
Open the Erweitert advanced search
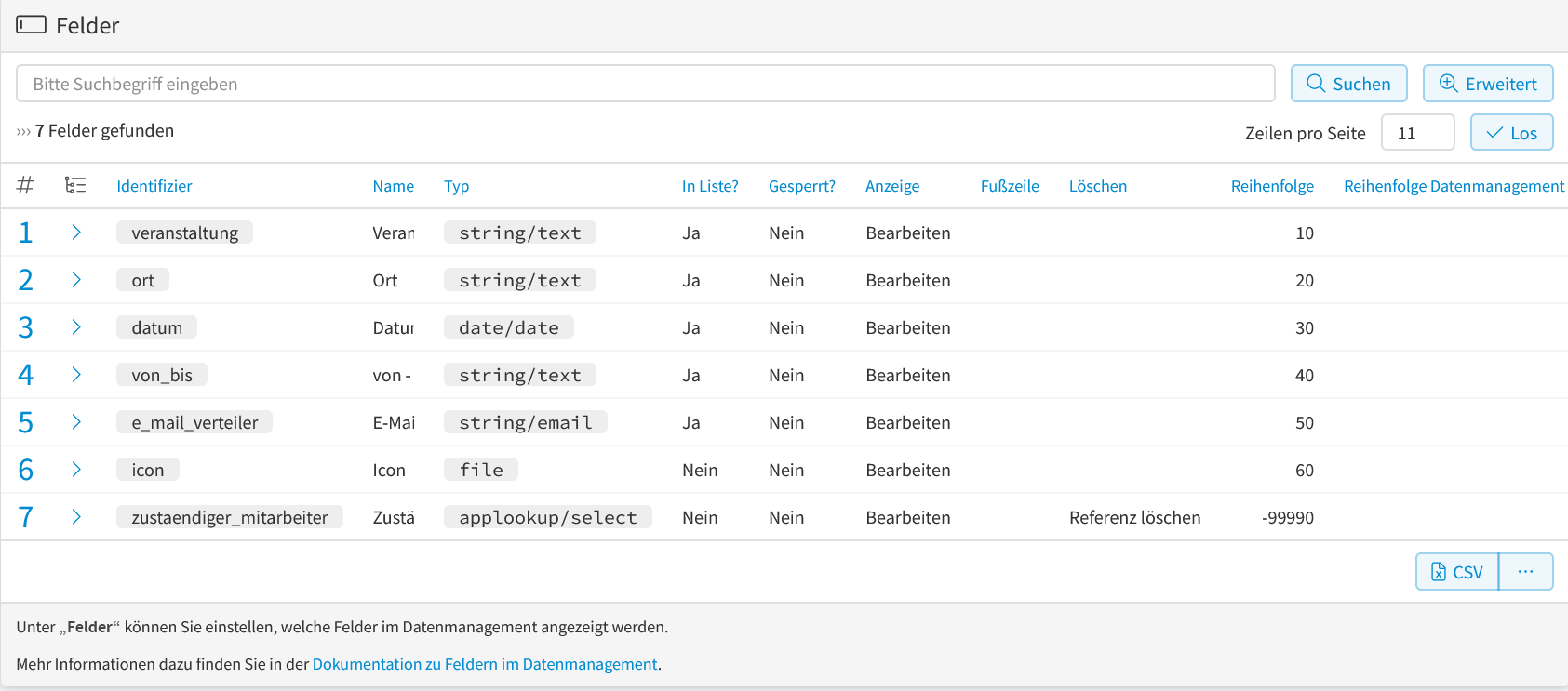click(1488, 84)
